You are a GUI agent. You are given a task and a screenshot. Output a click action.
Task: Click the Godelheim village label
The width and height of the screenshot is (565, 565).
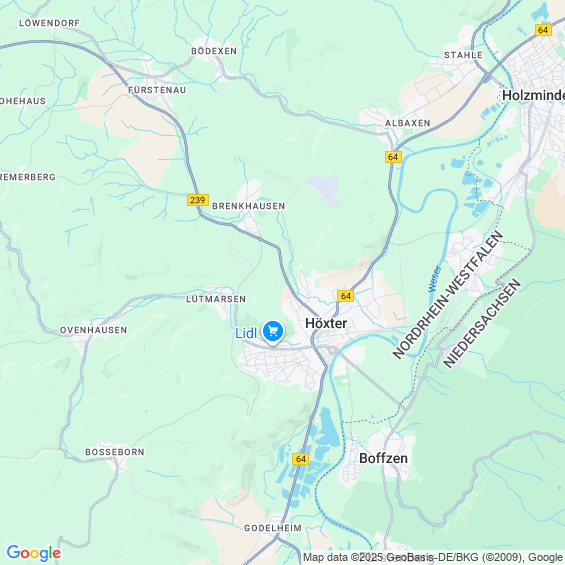pos(273,528)
